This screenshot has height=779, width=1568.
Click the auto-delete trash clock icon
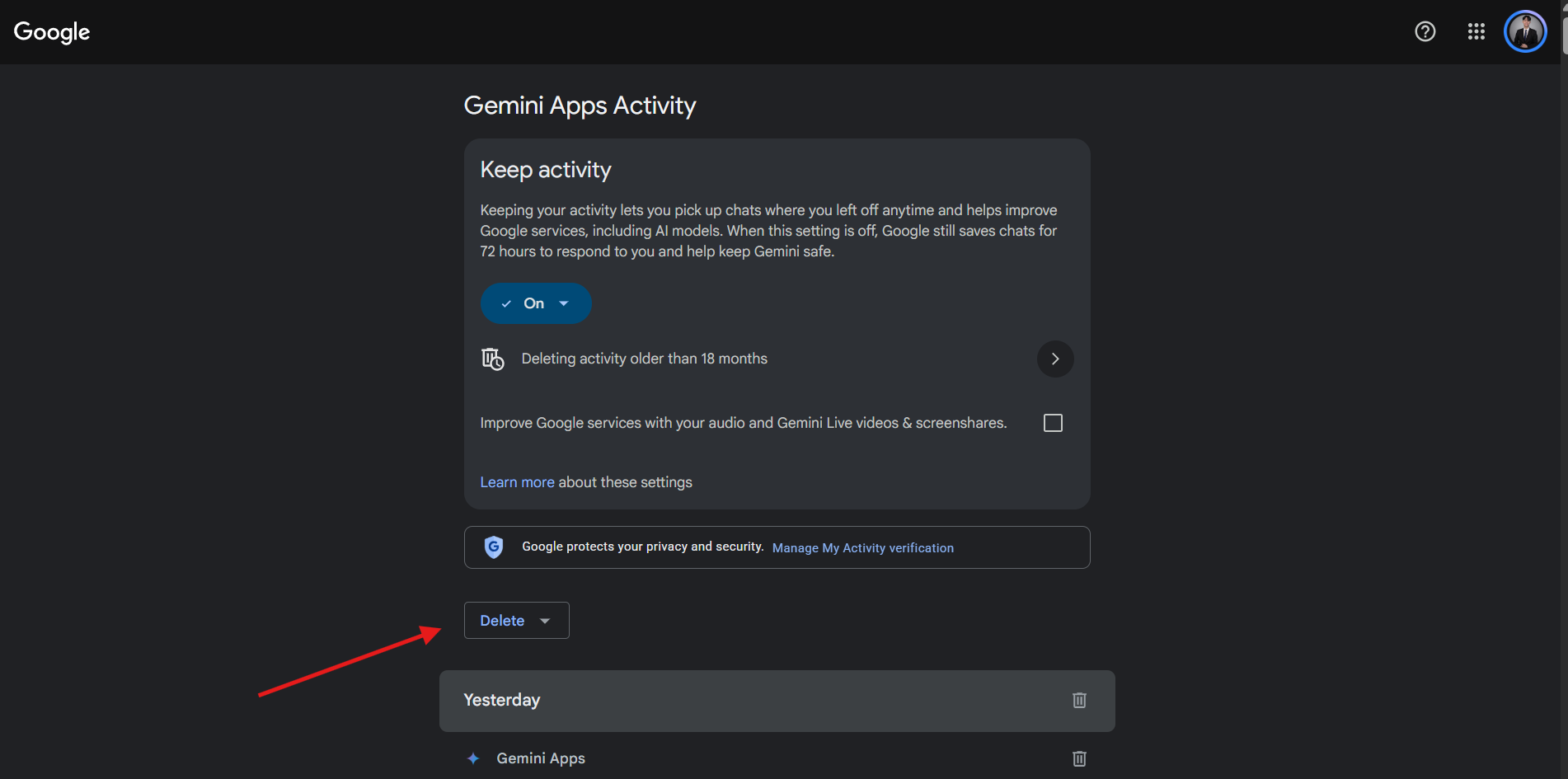[x=492, y=359]
